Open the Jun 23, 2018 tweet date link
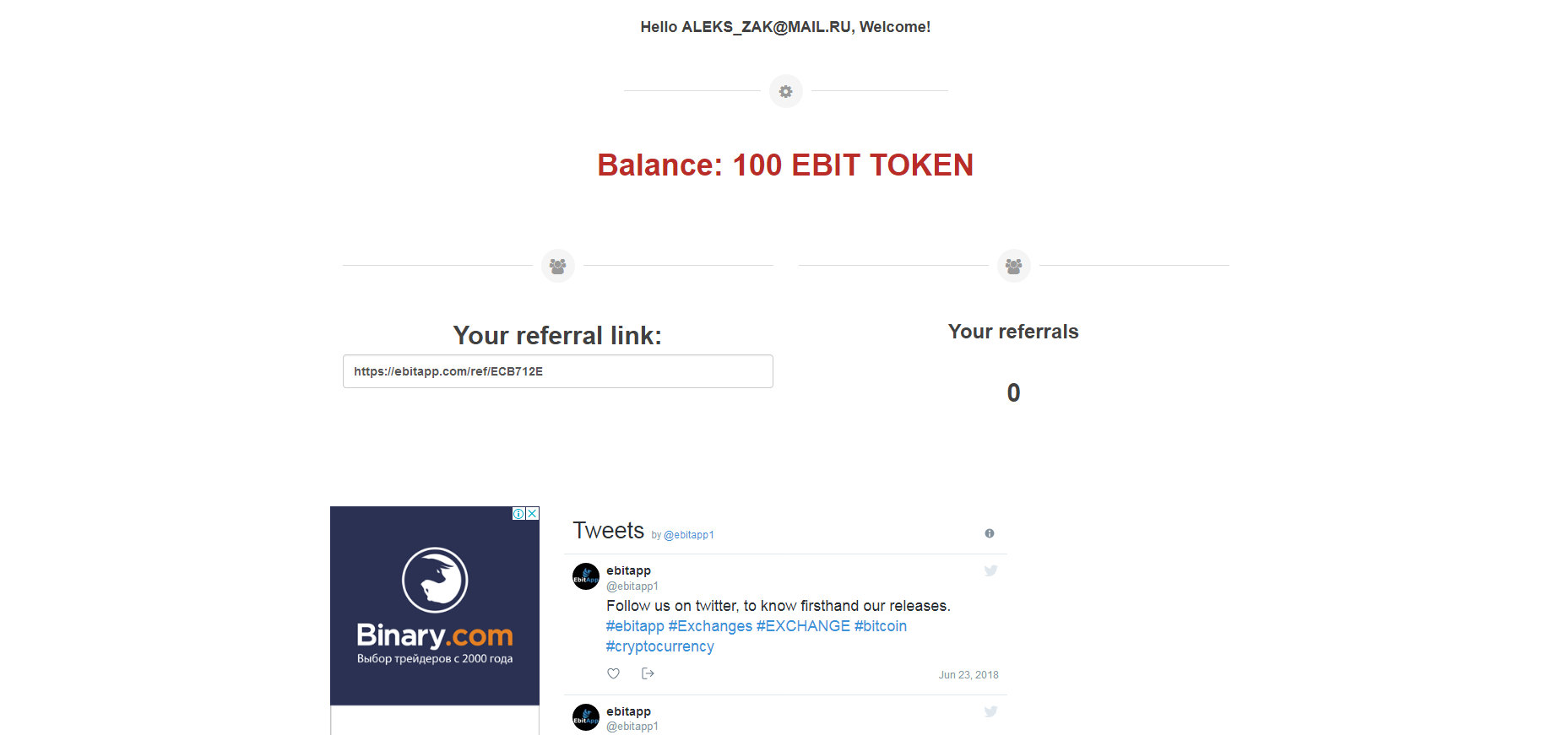1568x735 pixels. tap(968, 675)
